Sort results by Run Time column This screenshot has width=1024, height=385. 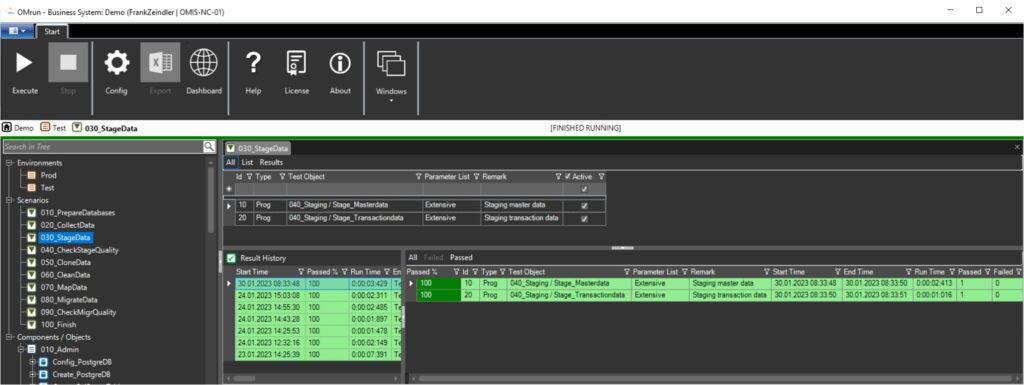(x=929, y=271)
